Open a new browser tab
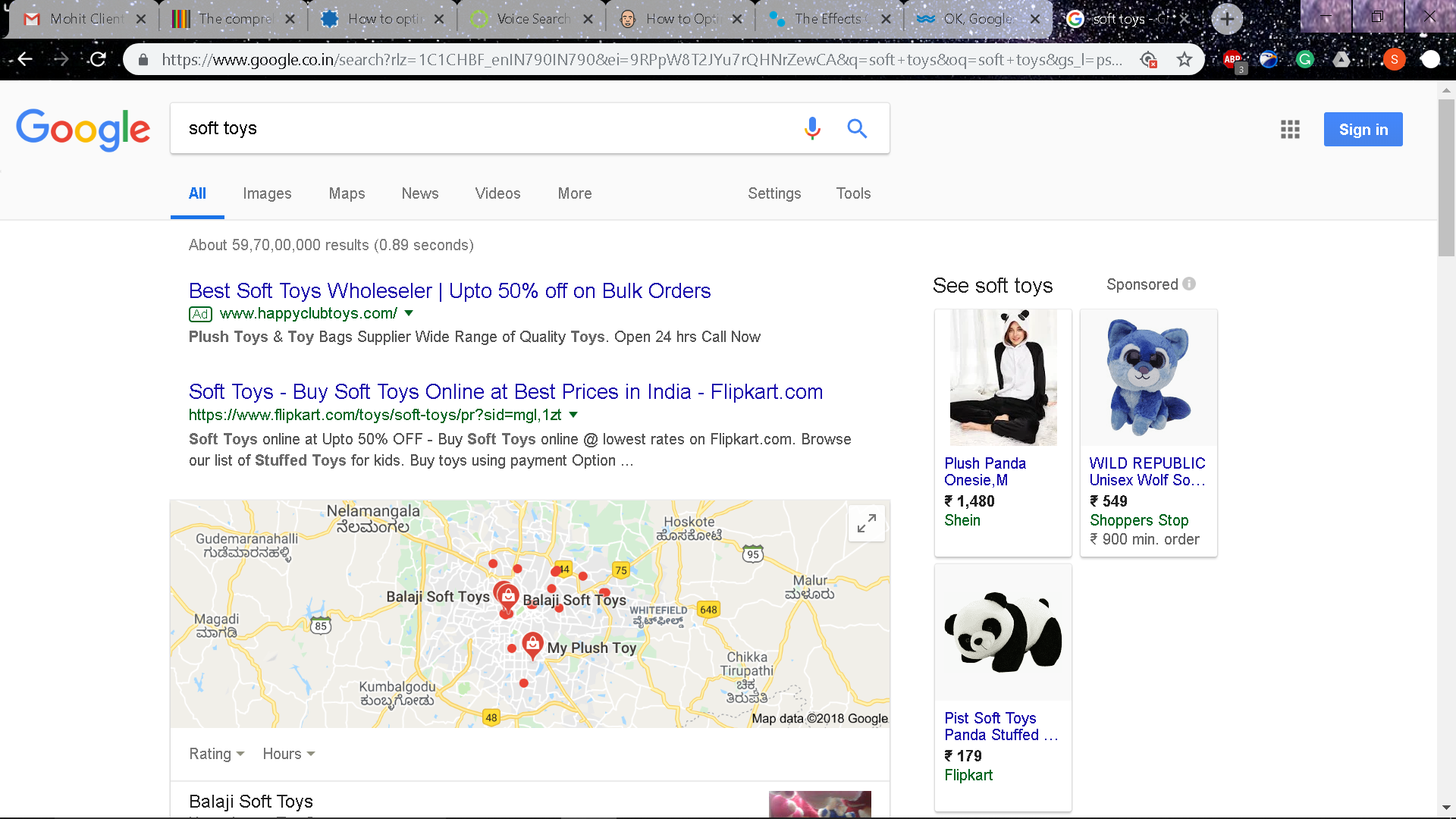 (1227, 19)
